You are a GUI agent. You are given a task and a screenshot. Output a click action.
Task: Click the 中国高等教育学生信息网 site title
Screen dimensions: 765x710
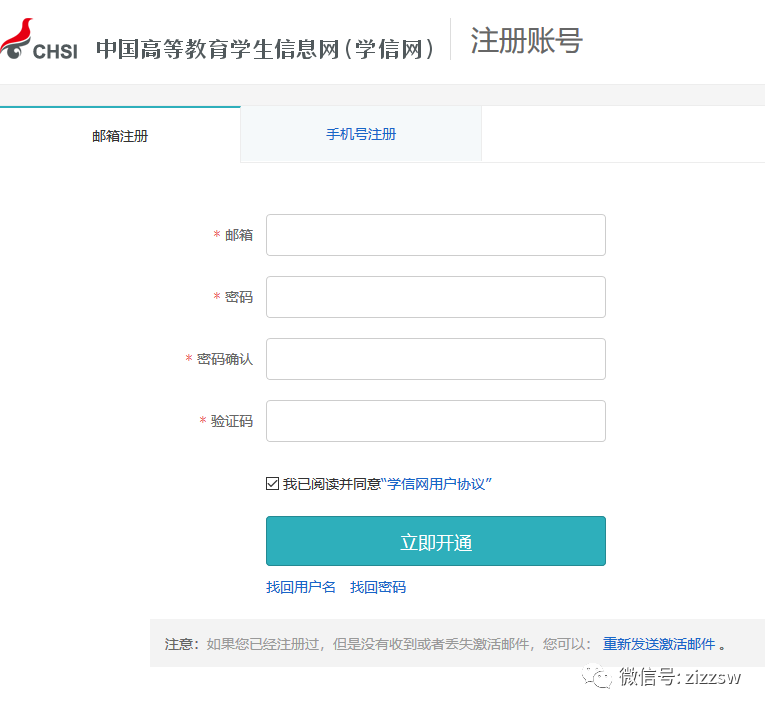[266, 48]
